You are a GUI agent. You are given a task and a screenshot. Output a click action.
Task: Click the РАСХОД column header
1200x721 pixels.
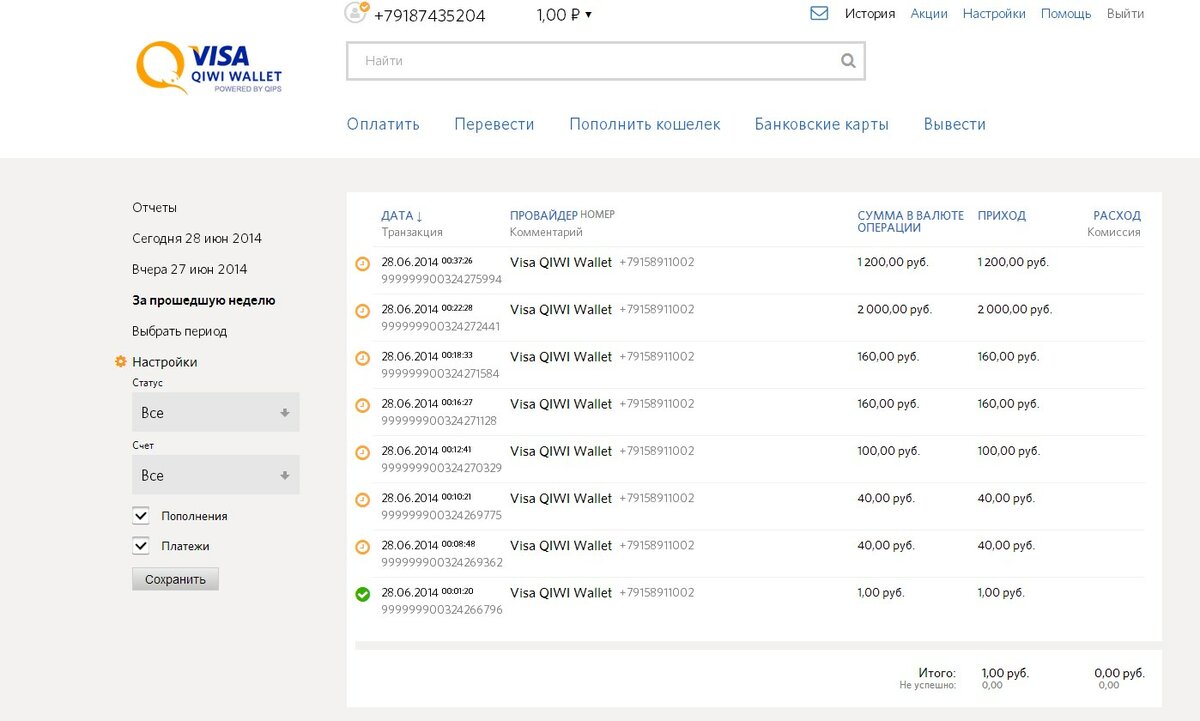click(1117, 215)
